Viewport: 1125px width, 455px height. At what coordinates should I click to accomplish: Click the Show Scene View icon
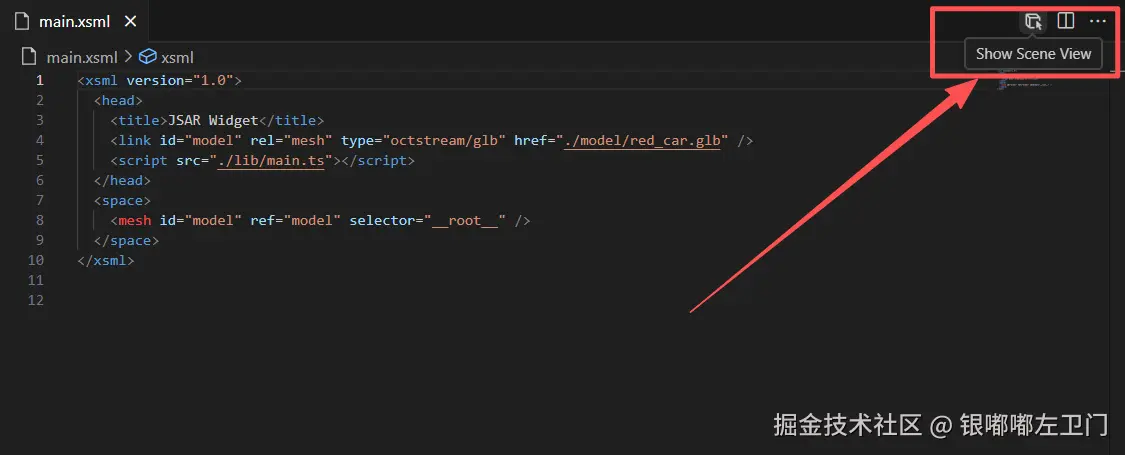click(x=1032, y=22)
